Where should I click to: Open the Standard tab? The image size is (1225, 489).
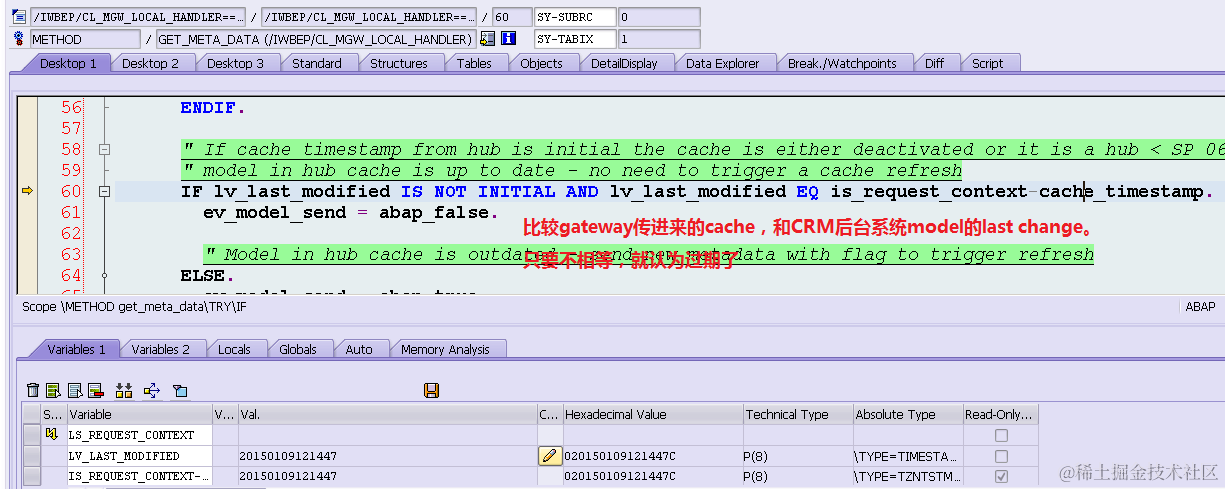[x=317, y=63]
